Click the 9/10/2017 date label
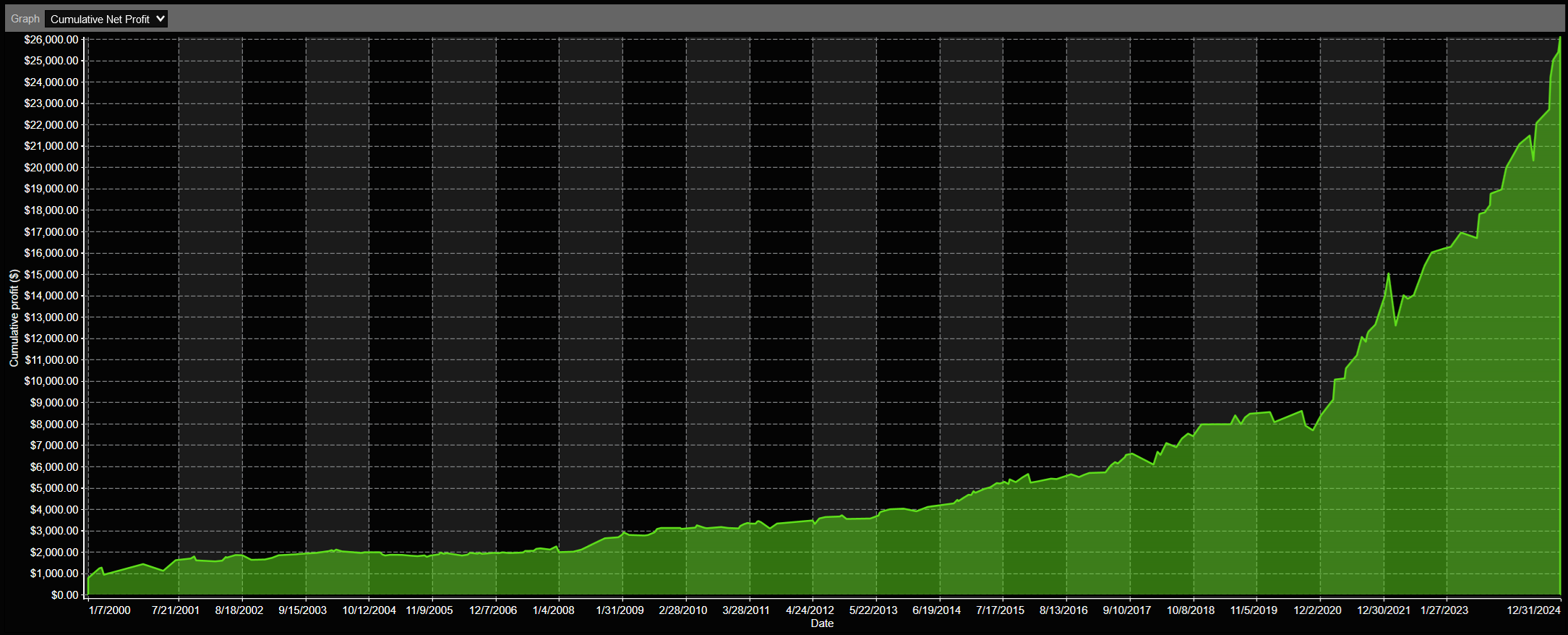The height and width of the screenshot is (635, 1568). 1127,610
